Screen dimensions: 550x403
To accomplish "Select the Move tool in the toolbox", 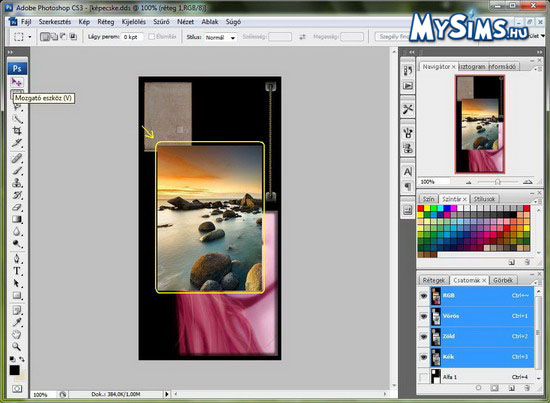I will (x=16, y=82).
